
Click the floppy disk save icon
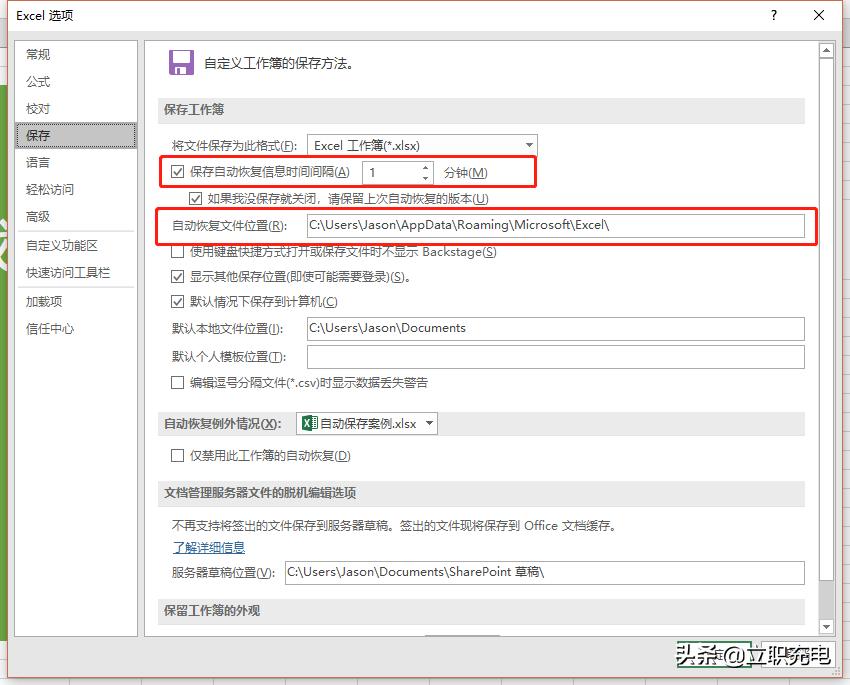click(x=180, y=61)
